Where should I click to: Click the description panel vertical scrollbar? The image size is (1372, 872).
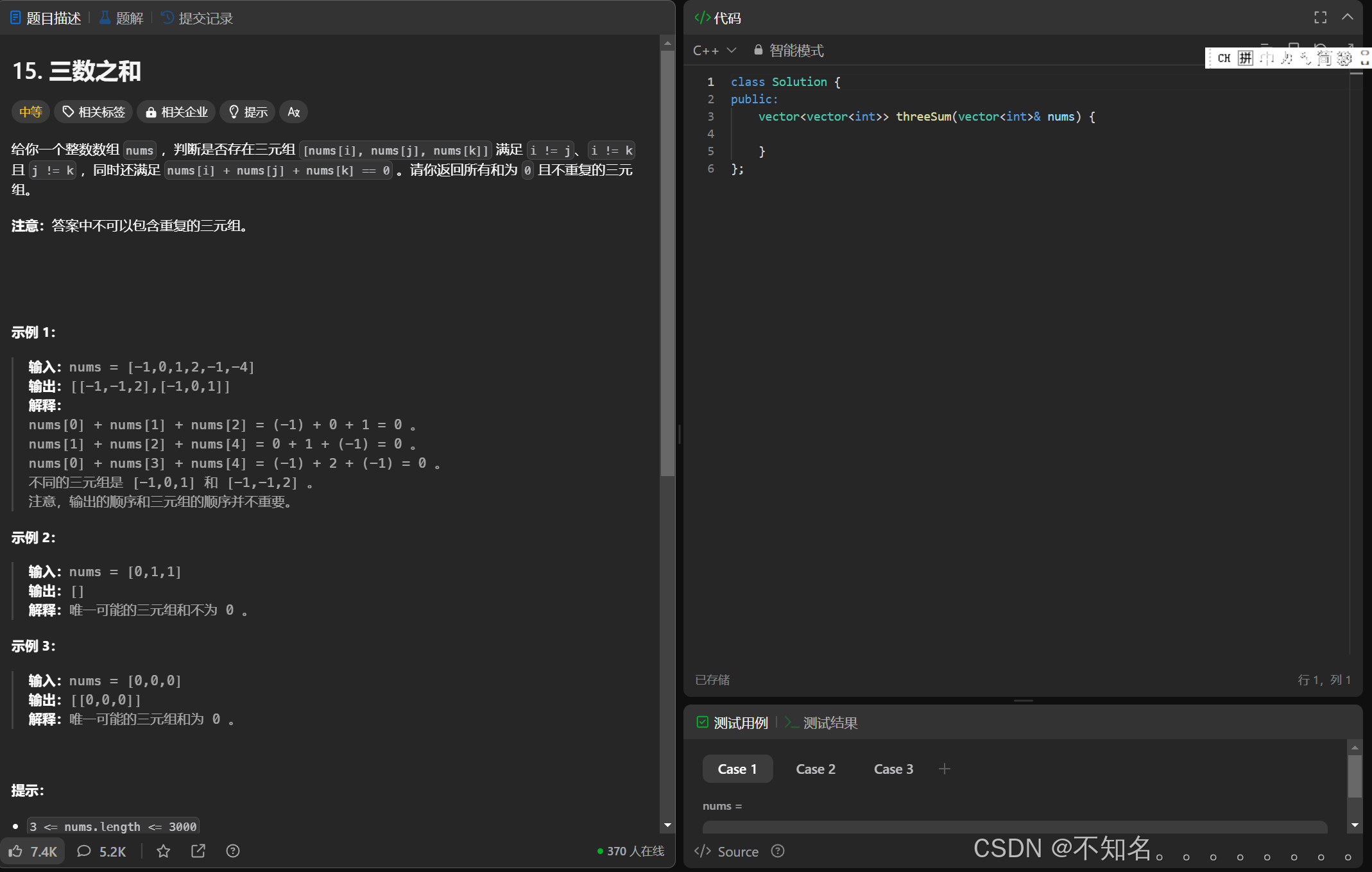[667, 263]
